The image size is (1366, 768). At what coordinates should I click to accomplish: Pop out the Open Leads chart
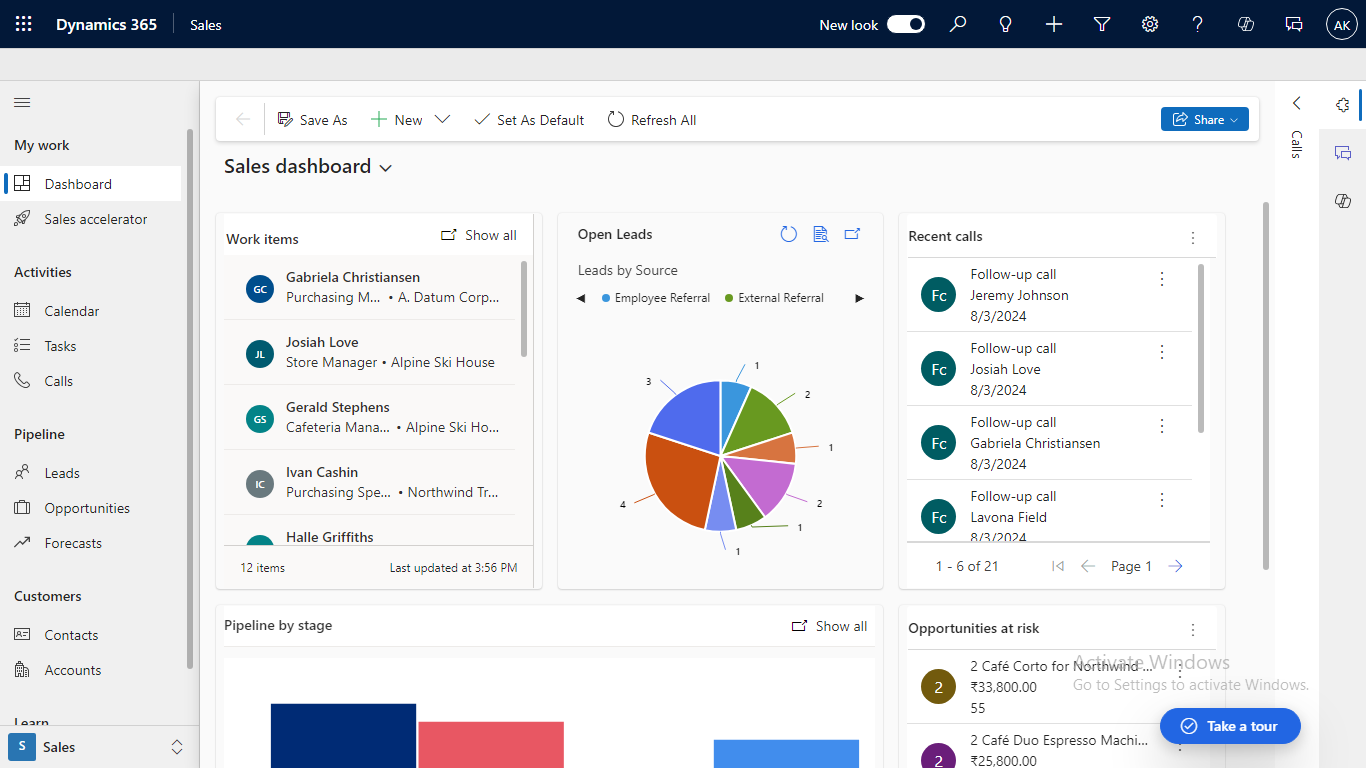[x=852, y=233]
